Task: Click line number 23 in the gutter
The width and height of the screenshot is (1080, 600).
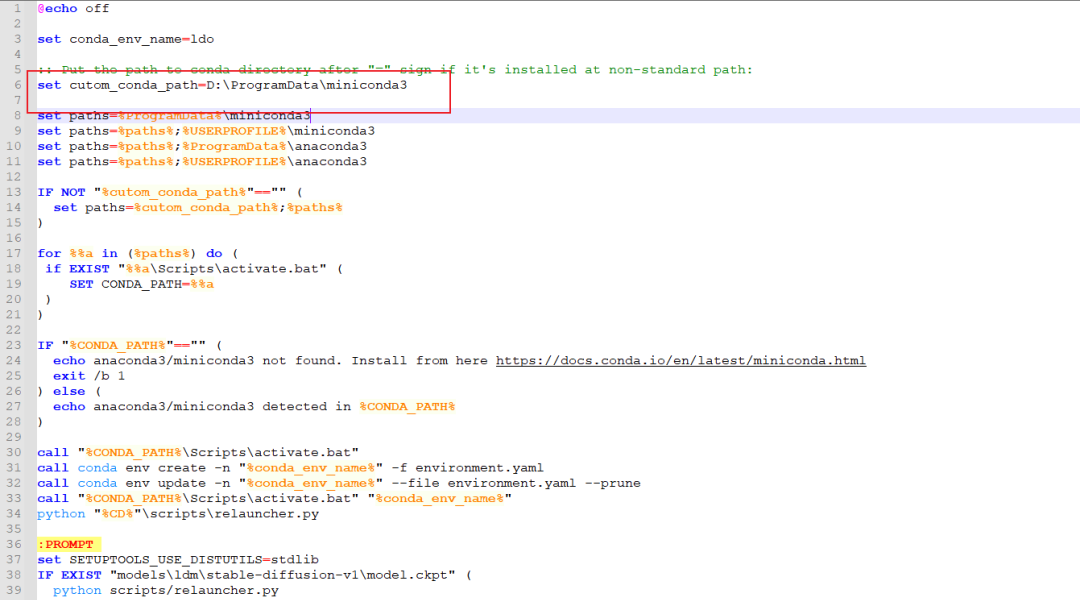Action: pos(14,345)
